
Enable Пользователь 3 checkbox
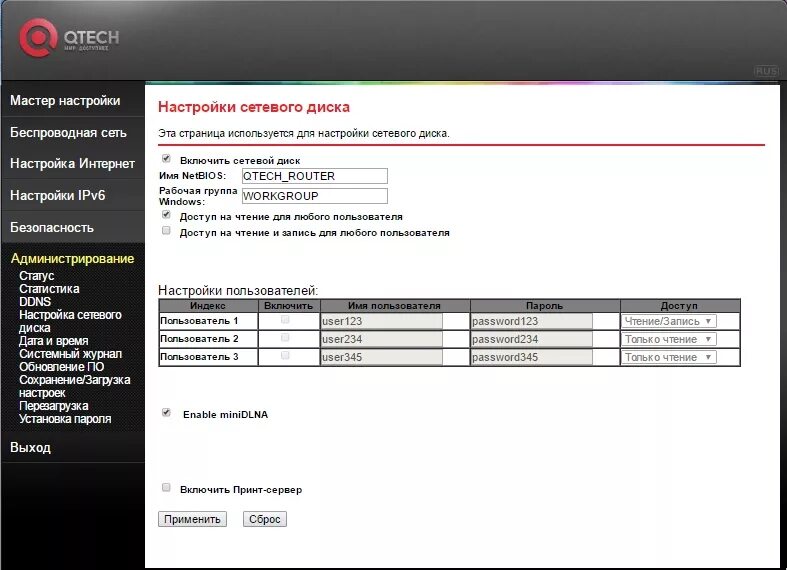click(285, 356)
